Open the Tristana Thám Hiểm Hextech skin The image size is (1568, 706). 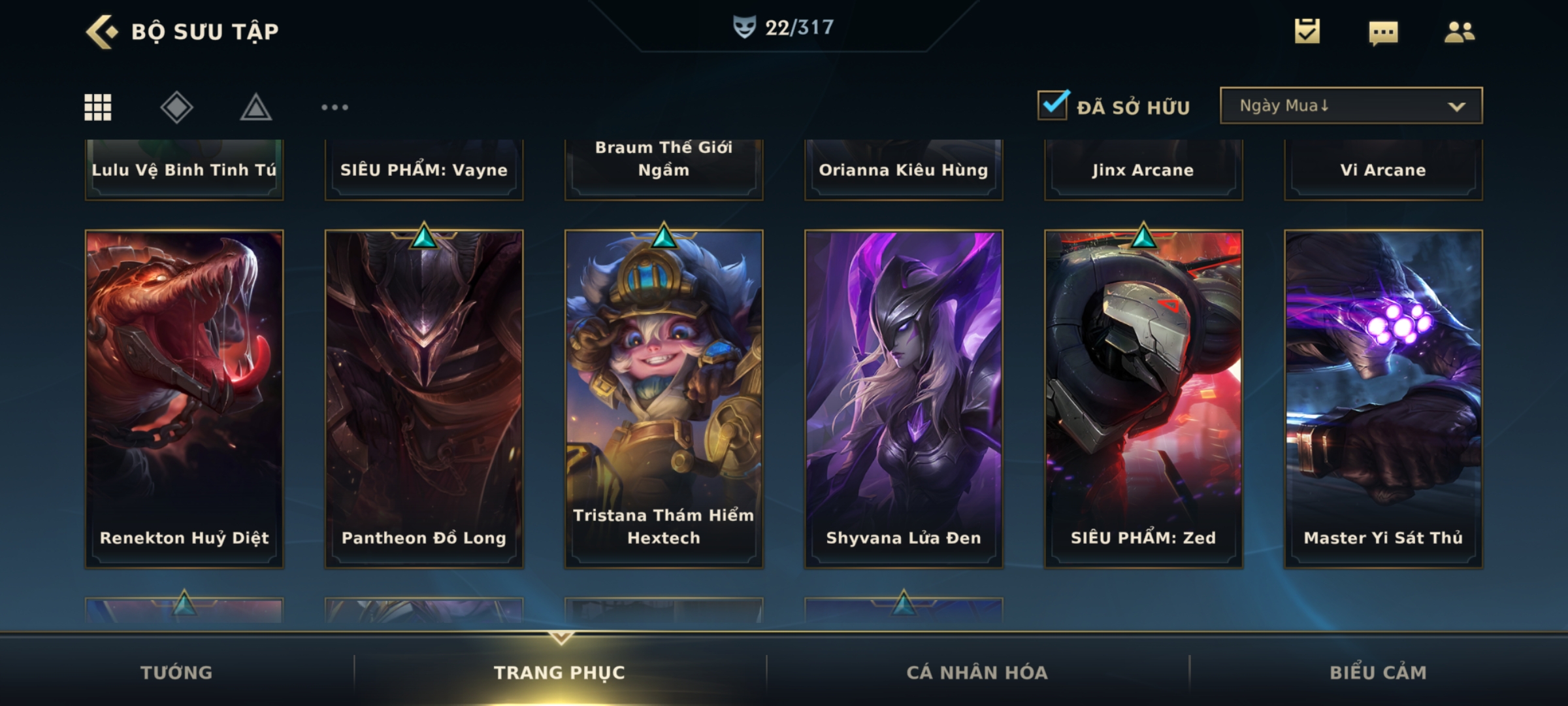664,399
